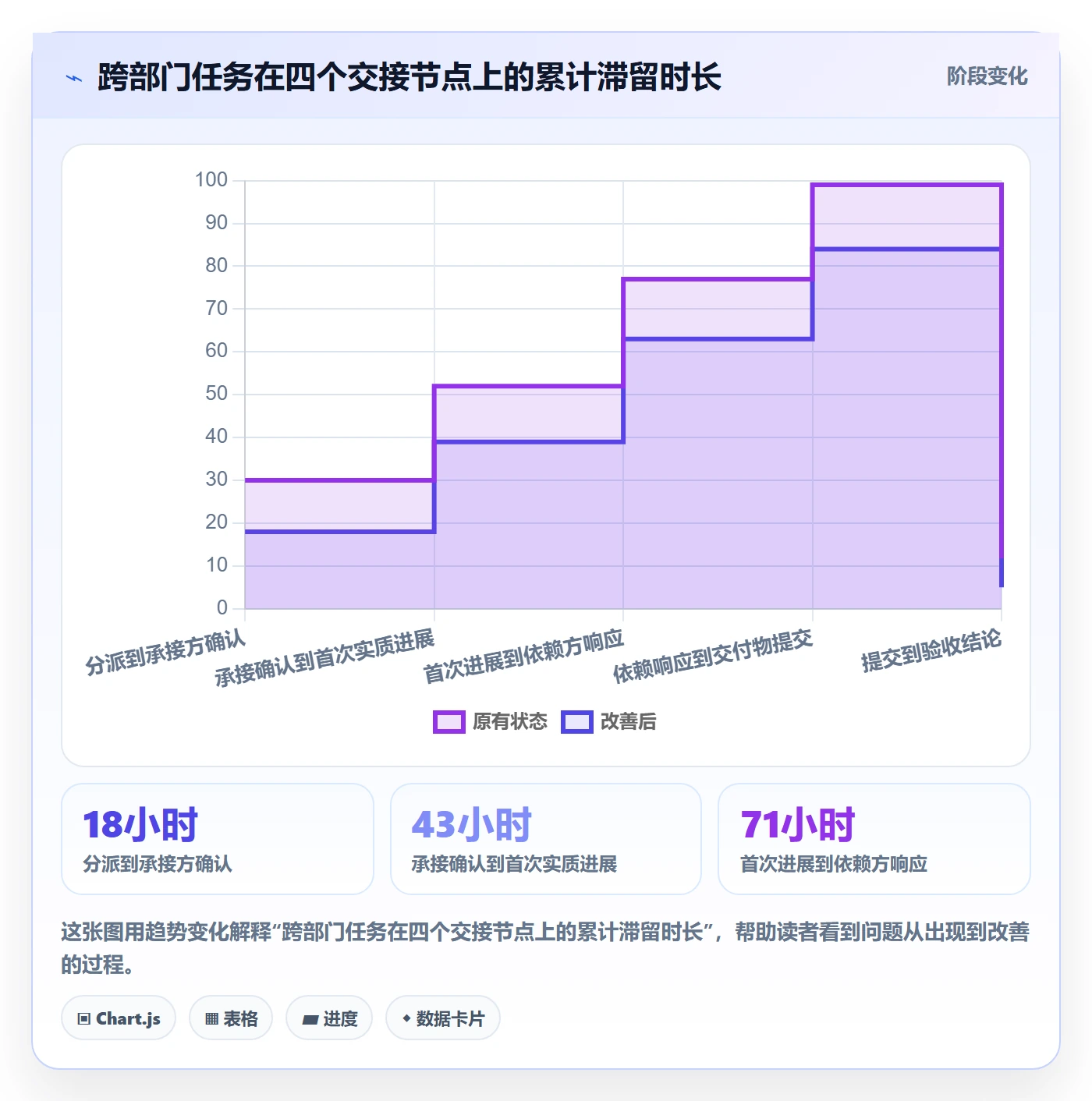The height and width of the screenshot is (1101, 1092).
Task: Click the y-axis value 100
Action: coord(211,180)
